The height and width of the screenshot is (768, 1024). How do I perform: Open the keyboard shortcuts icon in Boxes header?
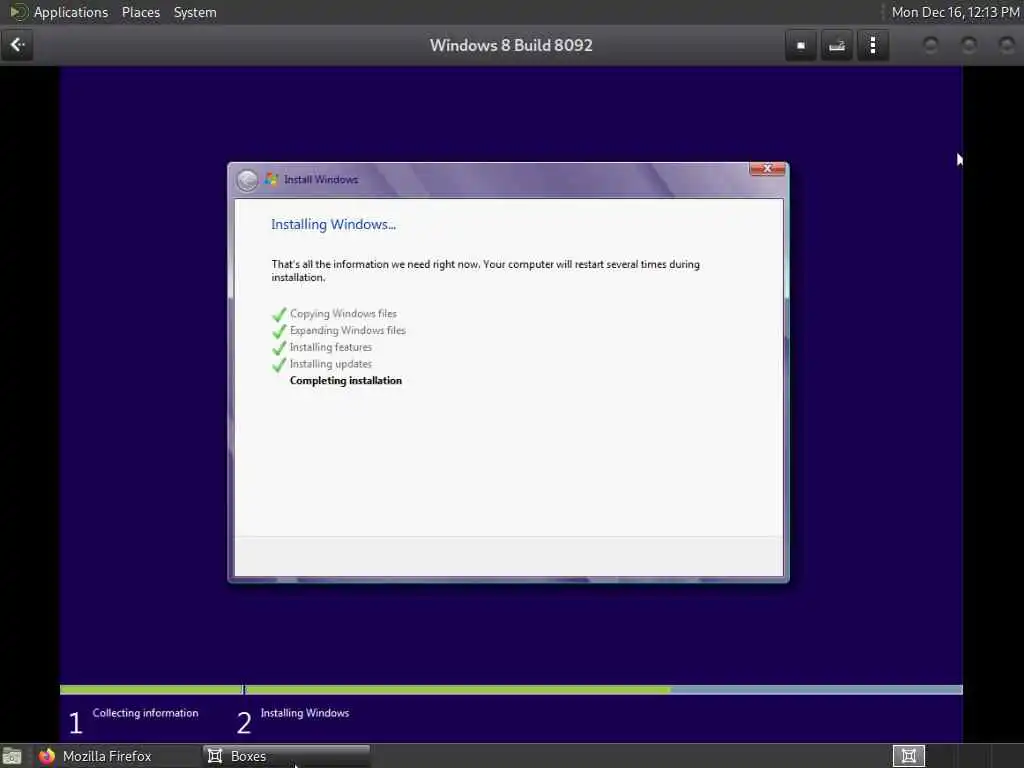coord(837,45)
